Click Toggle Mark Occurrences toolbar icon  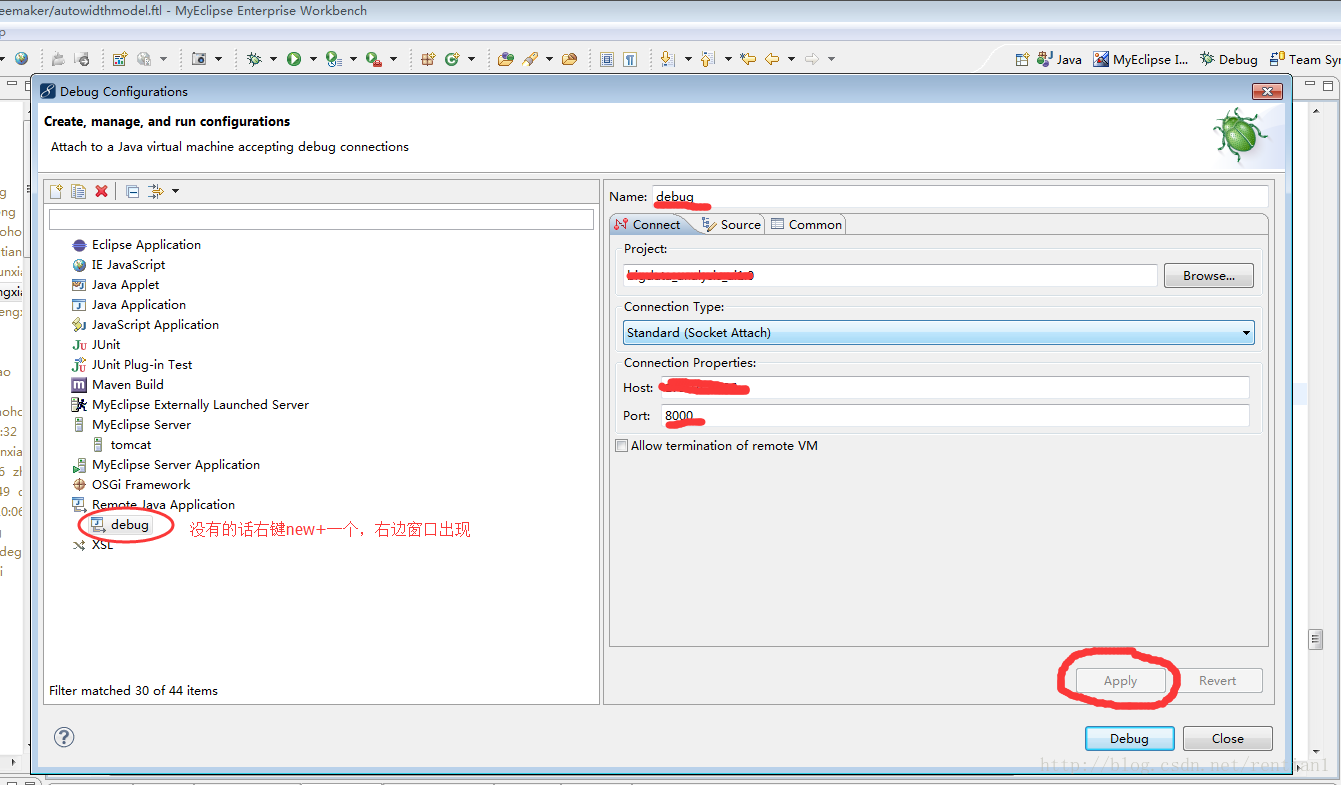coord(607,59)
